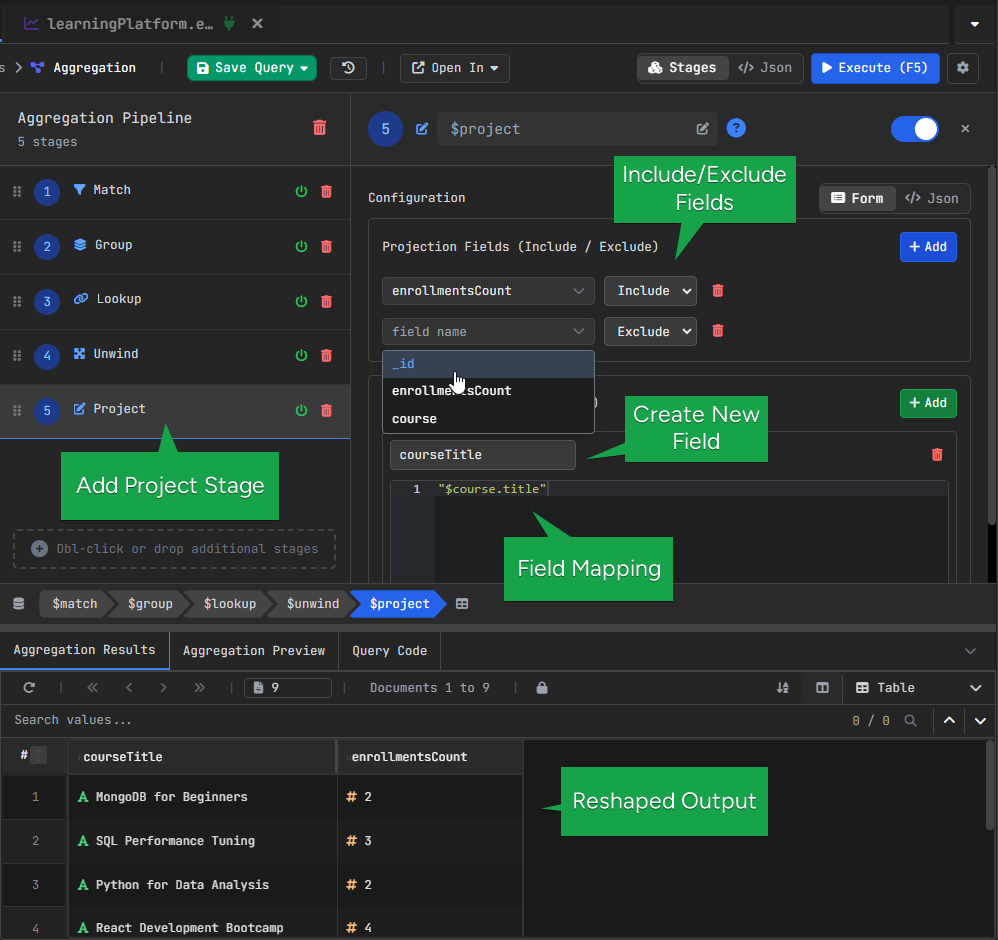The height and width of the screenshot is (940, 998).
Task: Go to the first results page
Action: pos(93,687)
